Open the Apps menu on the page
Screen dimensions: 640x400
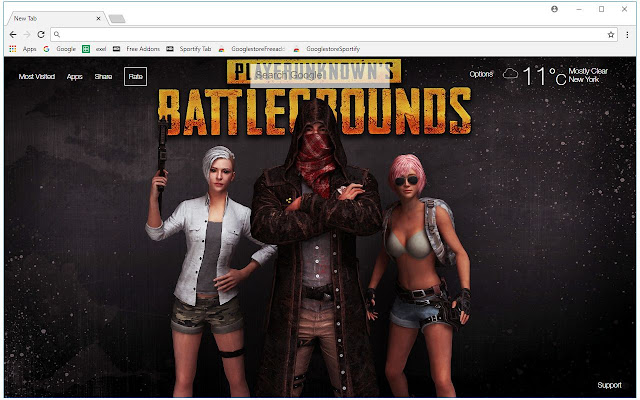[75, 76]
